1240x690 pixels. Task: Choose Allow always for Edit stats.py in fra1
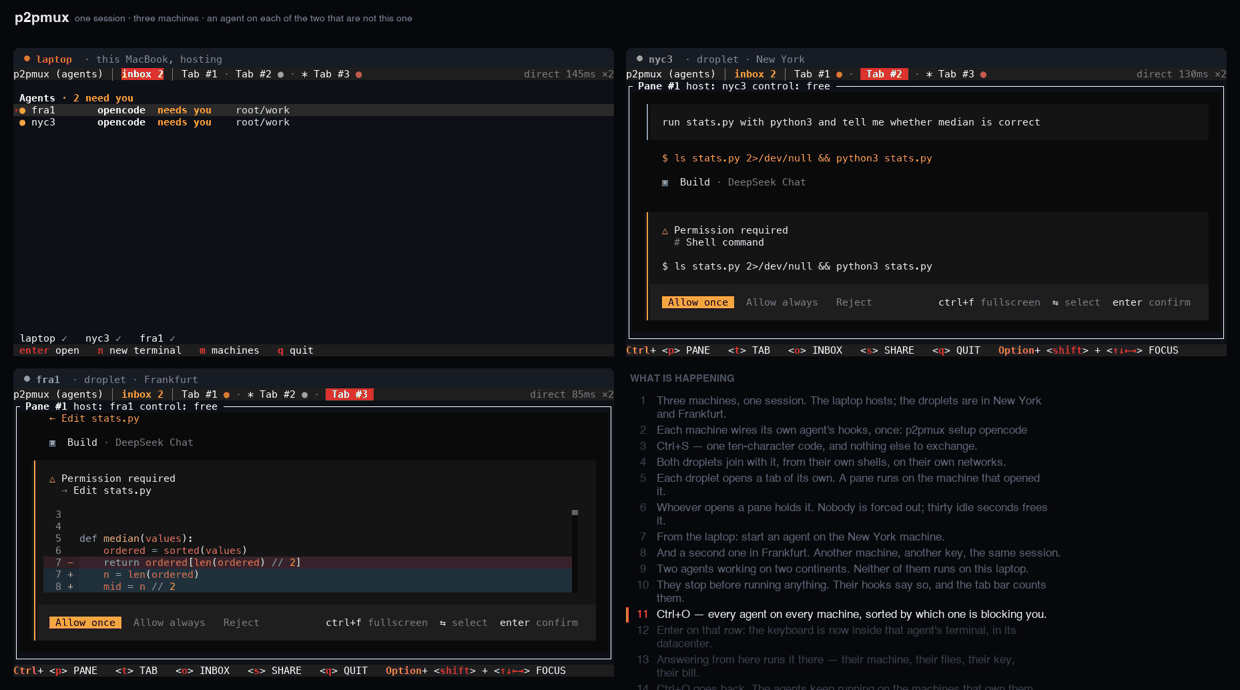tap(169, 622)
